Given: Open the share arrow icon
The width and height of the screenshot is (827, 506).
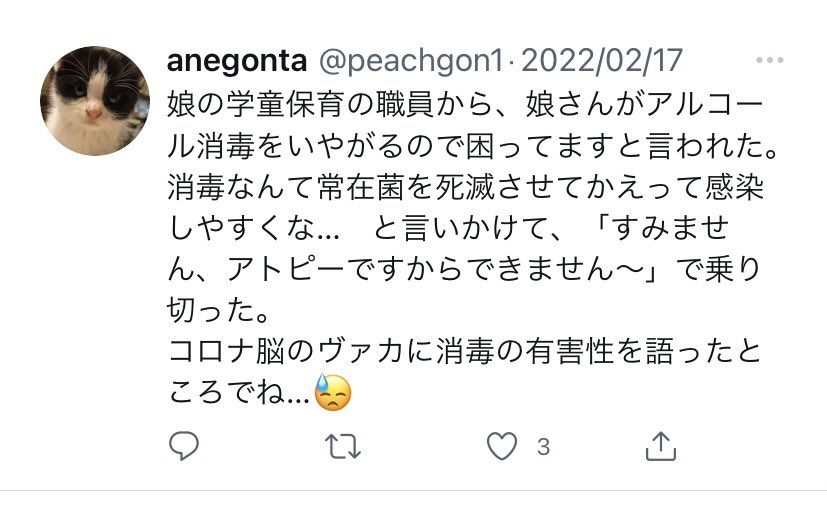Looking at the screenshot, I should pos(661,446).
